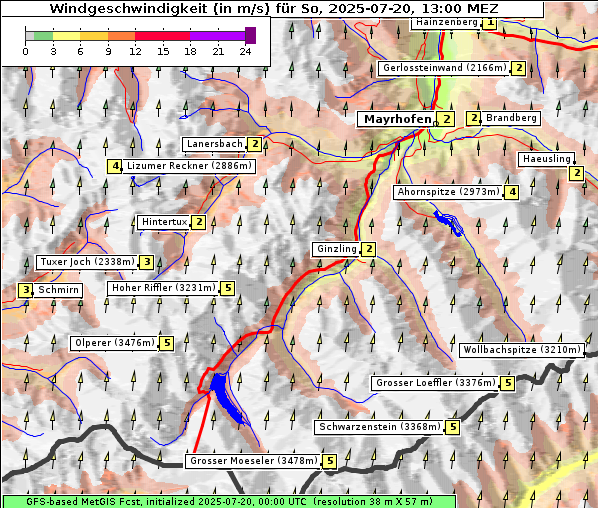Click the Ginzling wind value badge
Image resolution: width=598 pixels, height=508 pixels.
pyautogui.click(x=368, y=249)
